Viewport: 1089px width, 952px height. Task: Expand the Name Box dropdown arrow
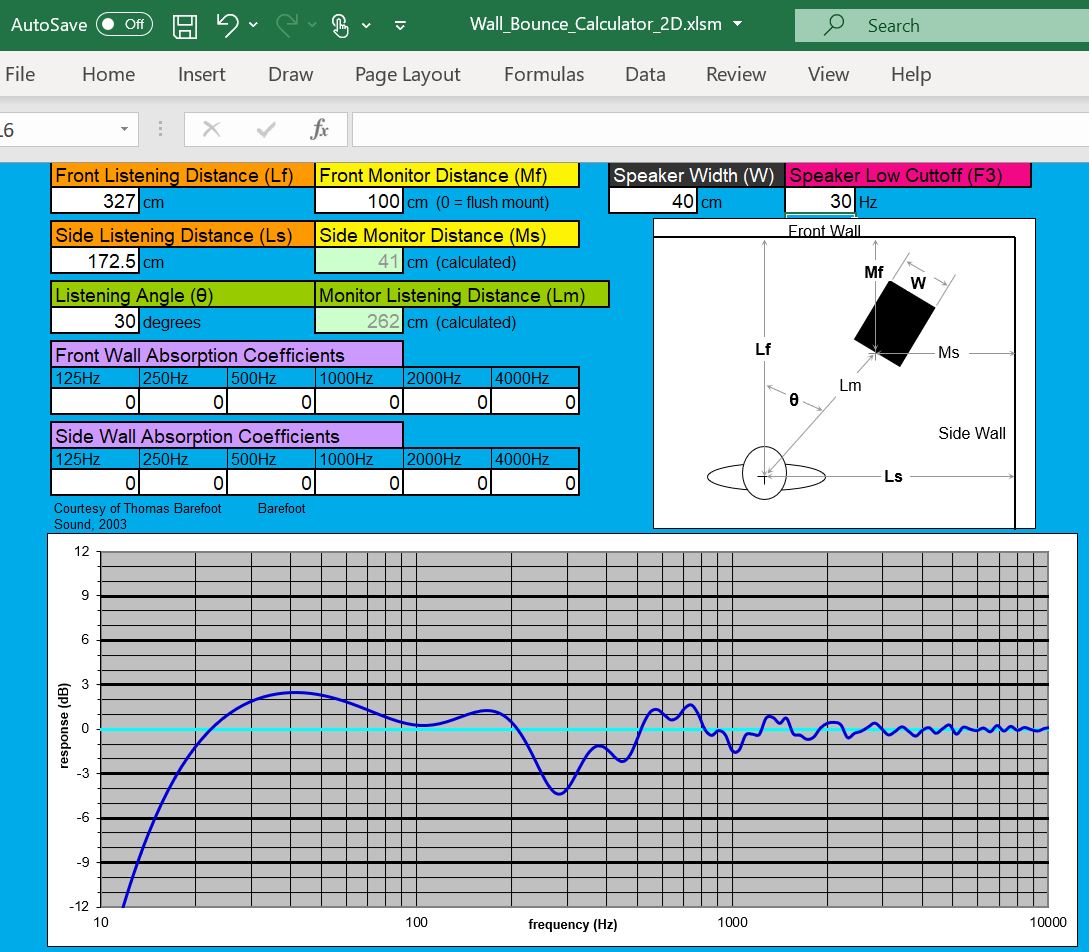124,129
